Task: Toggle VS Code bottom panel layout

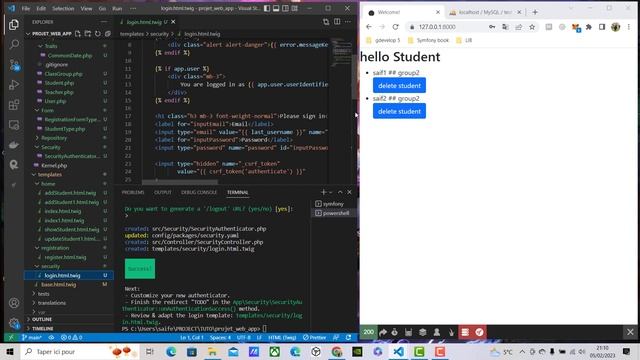Action: tap(276, 8)
